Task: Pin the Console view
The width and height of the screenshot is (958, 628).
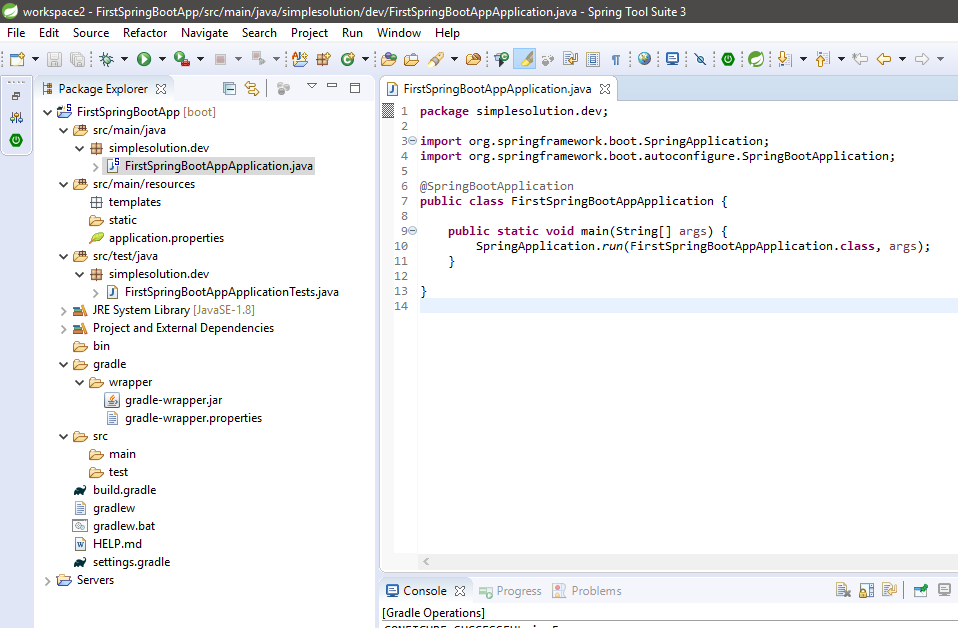Action: pos(920,591)
